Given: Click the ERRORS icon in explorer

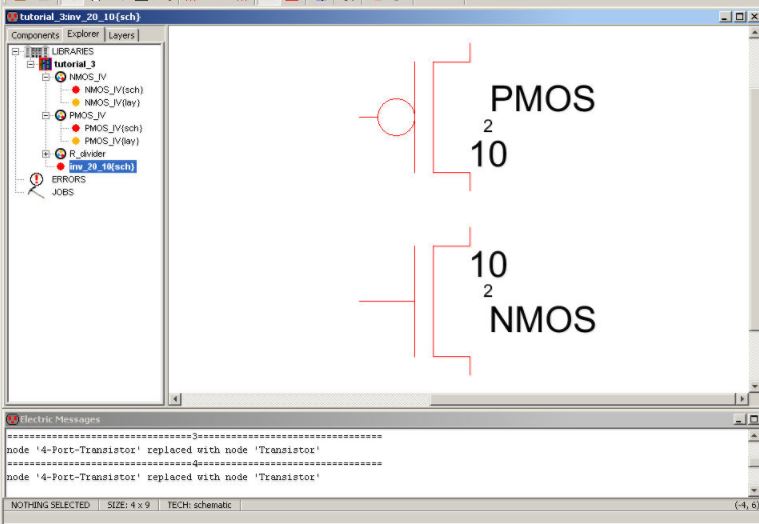Looking at the screenshot, I should point(37,179).
